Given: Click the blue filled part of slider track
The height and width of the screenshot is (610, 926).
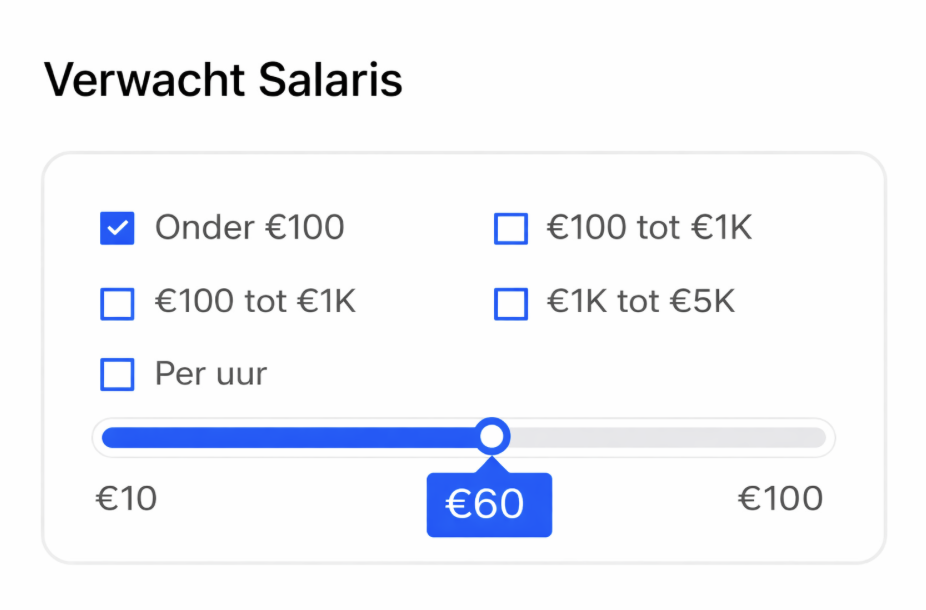Looking at the screenshot, I should 290,437.
